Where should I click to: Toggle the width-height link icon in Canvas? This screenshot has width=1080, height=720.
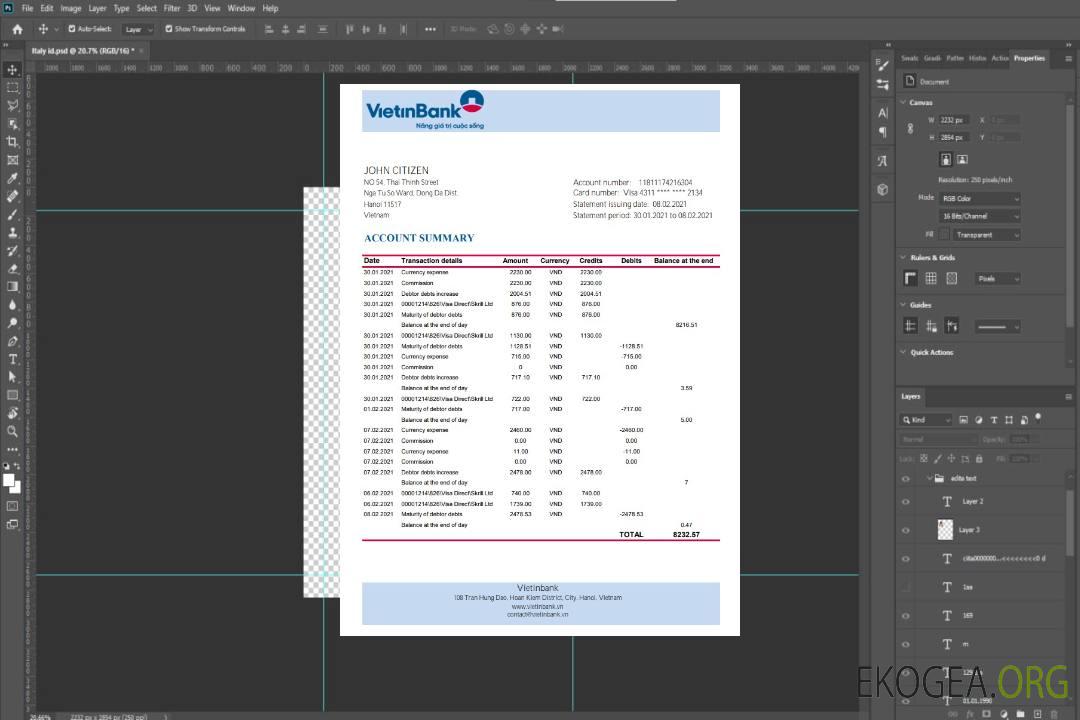tap(910, 129)
